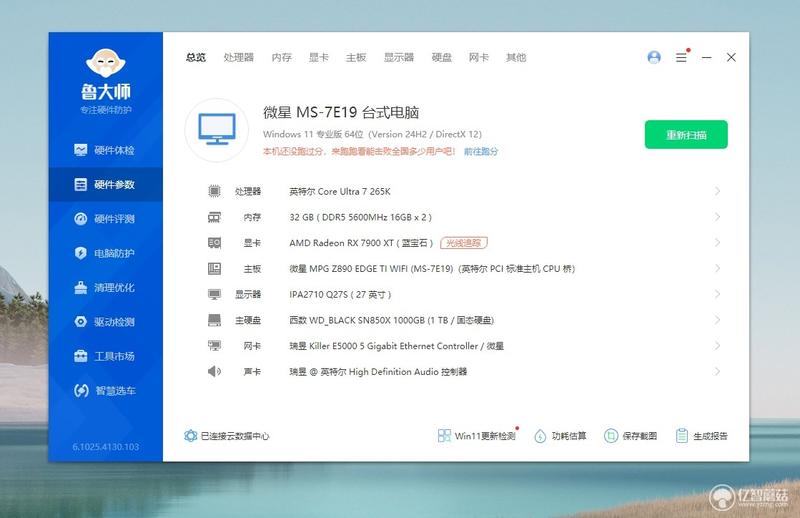Expand the 显卡 Radeon RX 7900 XT row chevron
800x518 pixels.
[x=717, y=242]
